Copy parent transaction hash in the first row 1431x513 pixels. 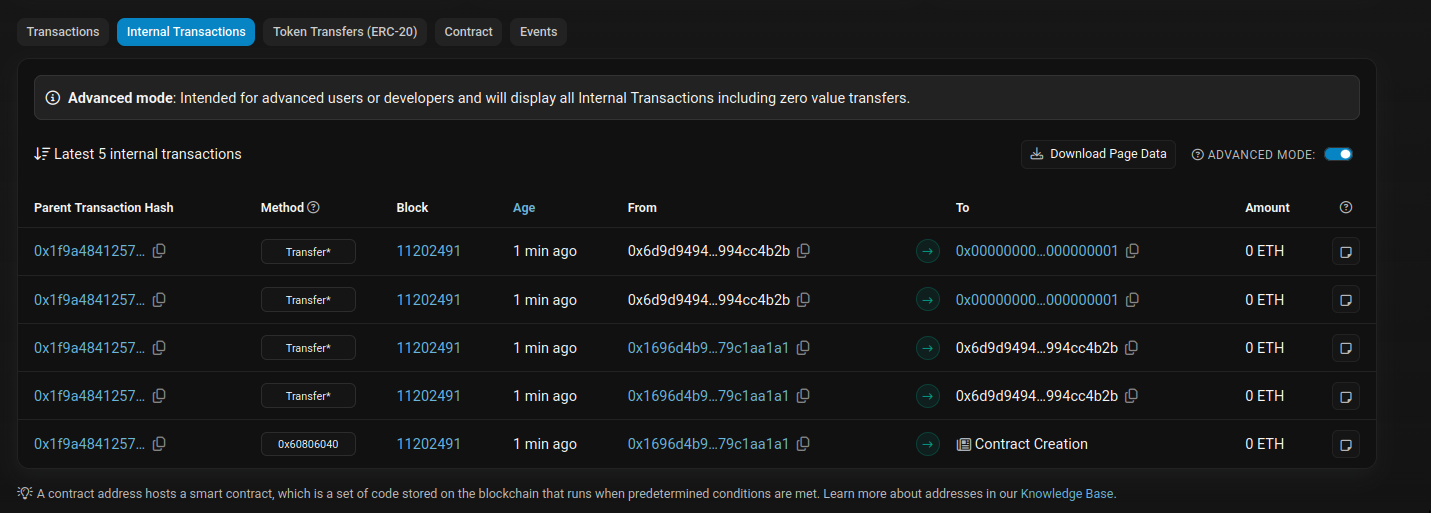click(159, 251)
